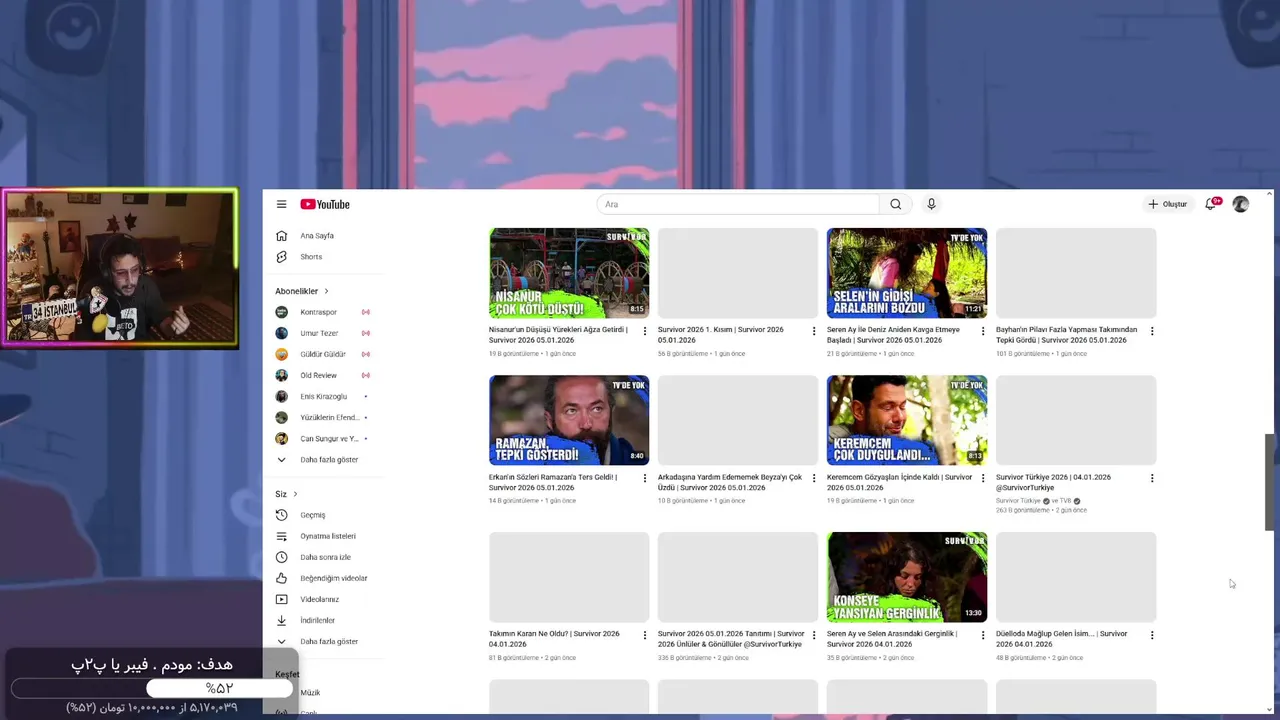This screenshot has height=720, width=1280.
Task: Open options for Survivor 2026 05.01.2026 Tanıtımı
Action: click(x=813, y=635)
